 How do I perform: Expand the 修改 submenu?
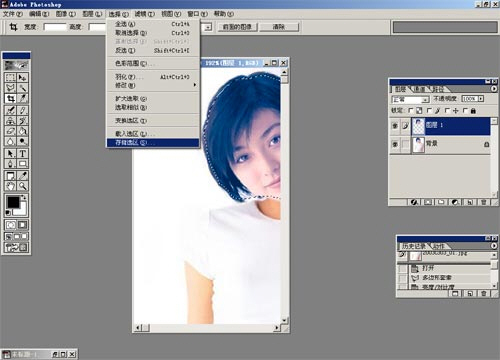tap(153, 85)
